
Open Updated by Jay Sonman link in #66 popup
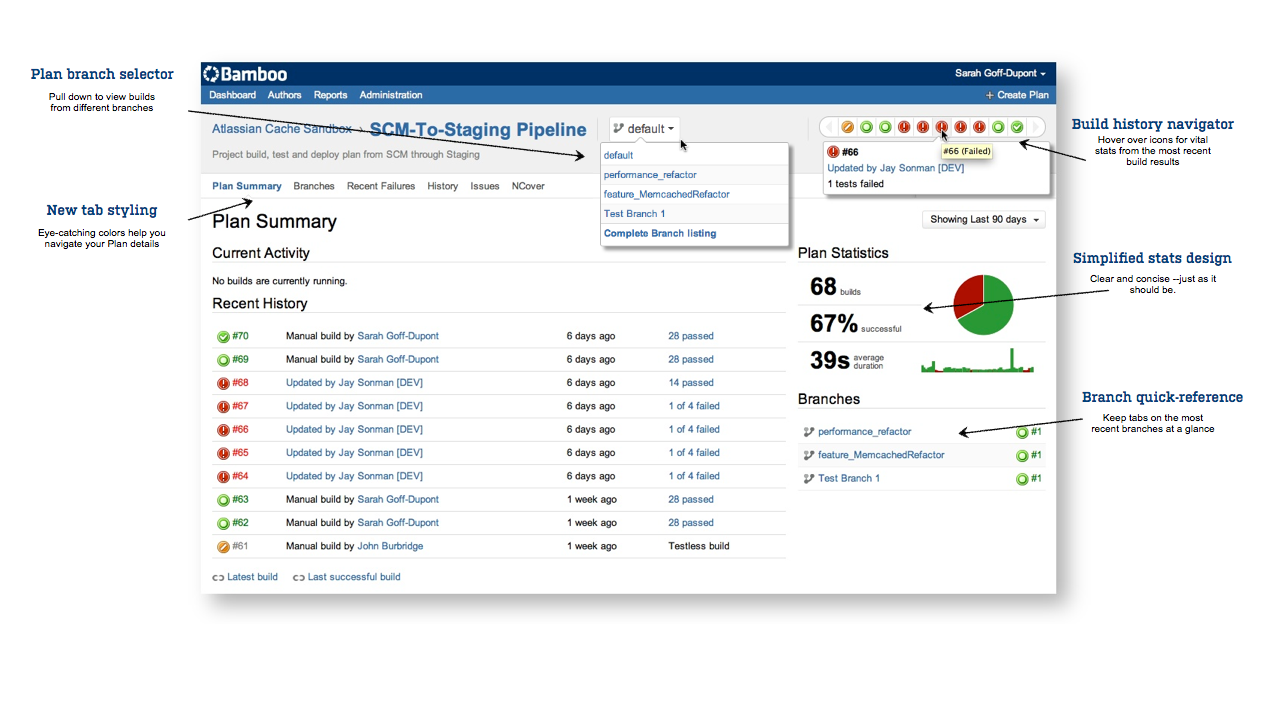pyautogui.click(x=896, y=168)
